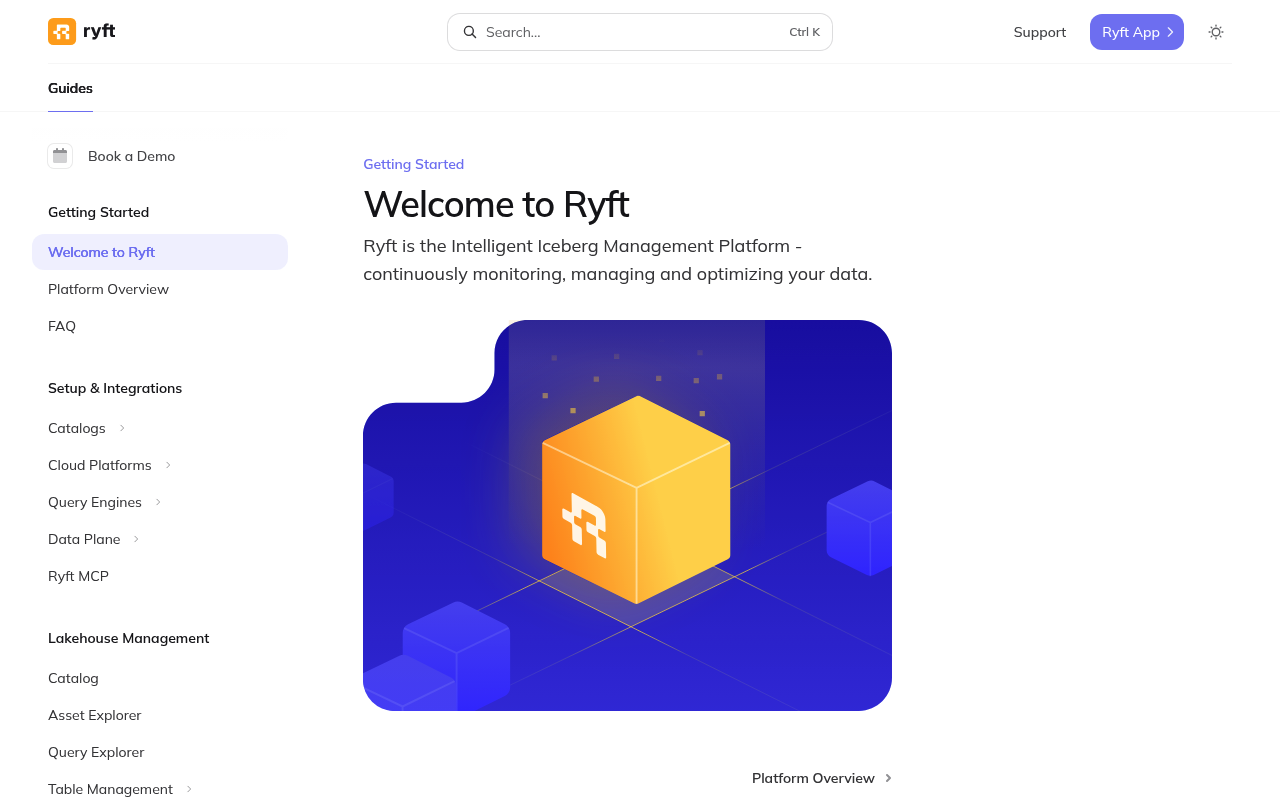Click the Getting Started breadcrumb label
Image resolution: width=1280 pixels, height=800 pixels.
(x=413, y=164)
